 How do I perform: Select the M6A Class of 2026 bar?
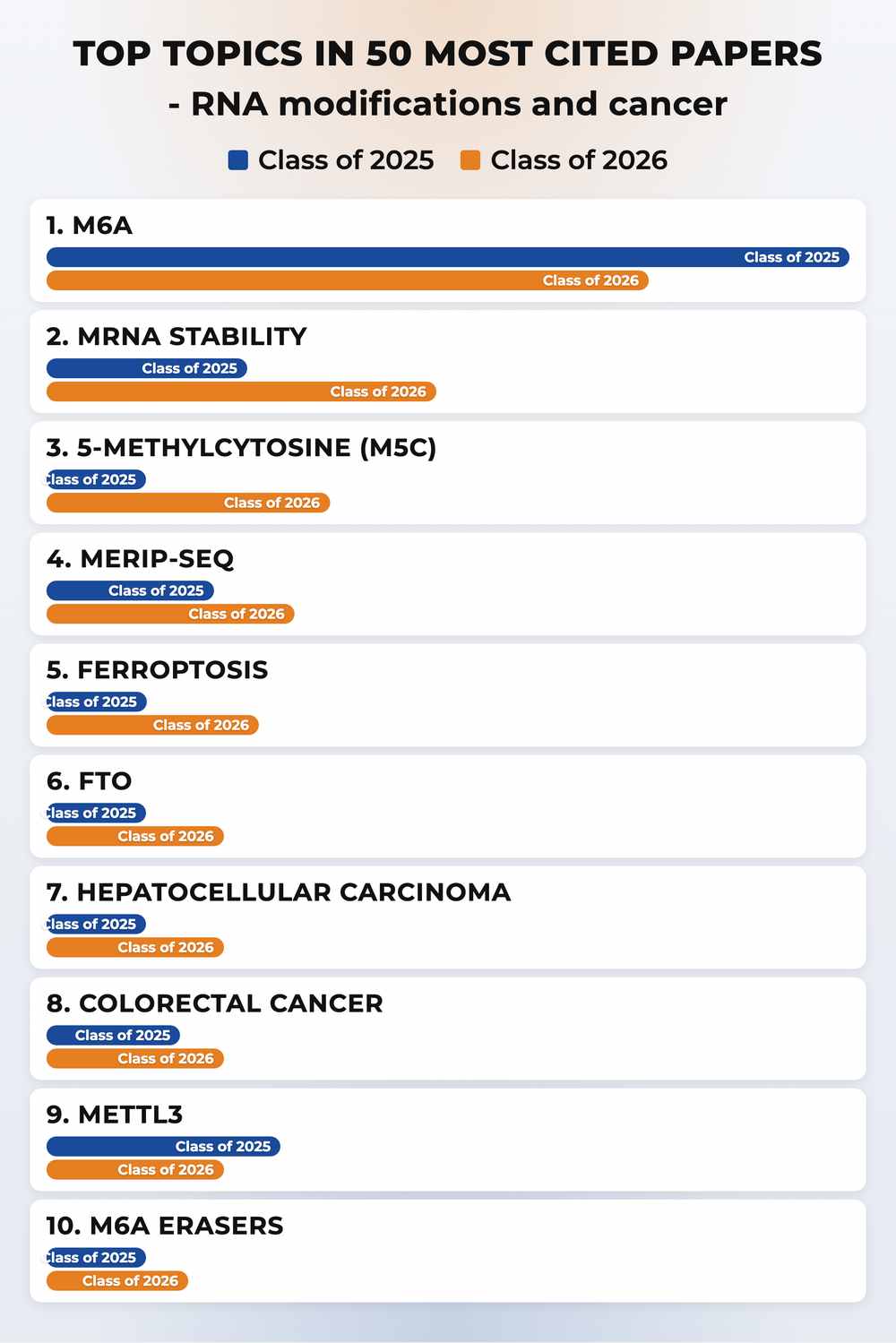(348, 280)
